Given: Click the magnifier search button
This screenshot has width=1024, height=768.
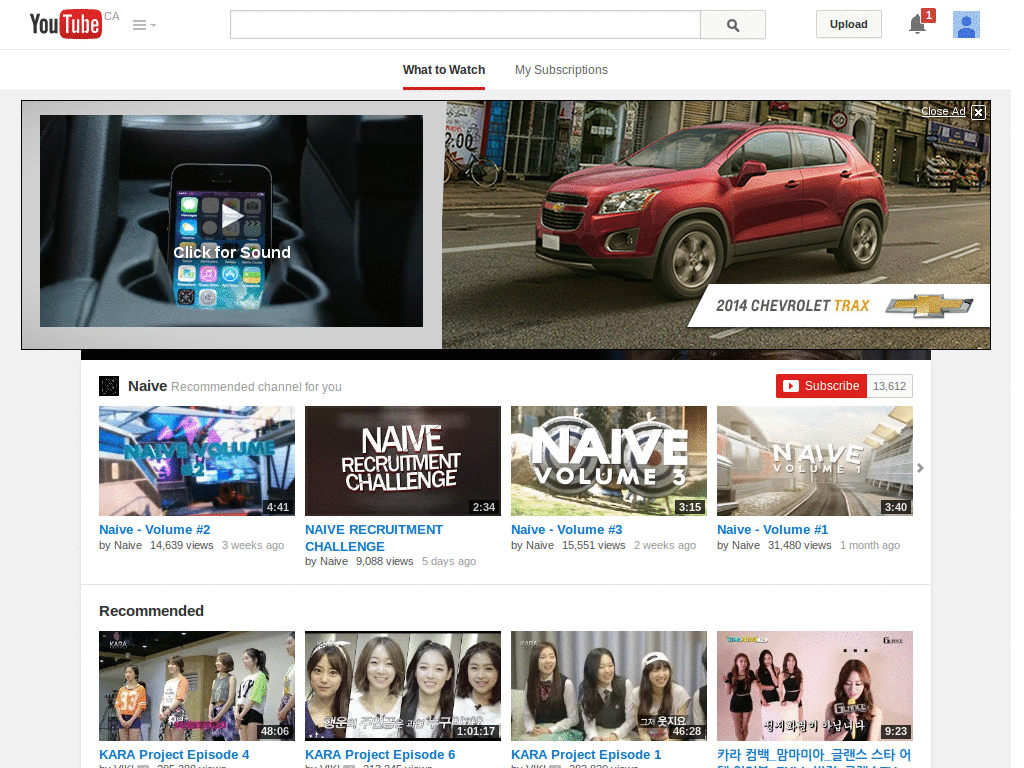Looking at the screenshot, I should 733,25.
